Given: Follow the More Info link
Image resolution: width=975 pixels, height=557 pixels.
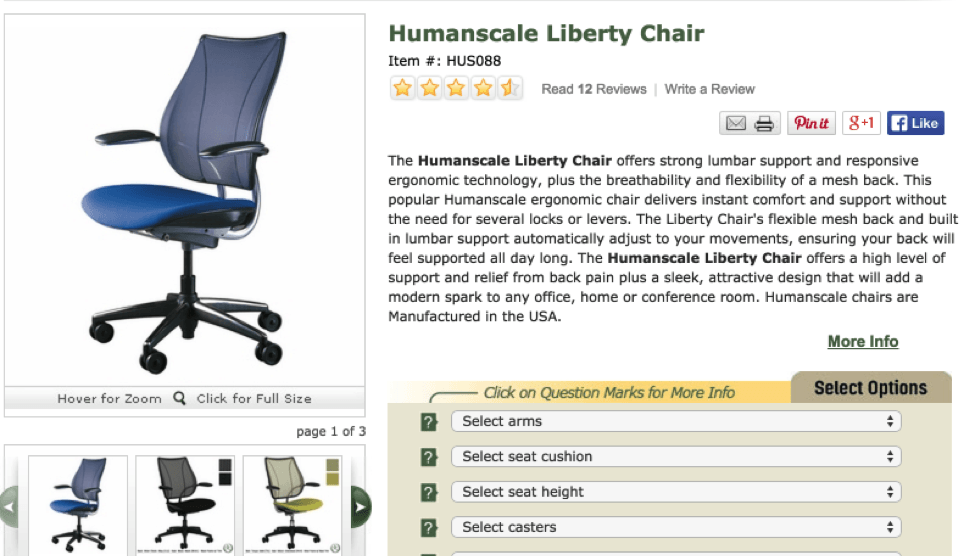Looking at the screenshot, I should 863,342.
